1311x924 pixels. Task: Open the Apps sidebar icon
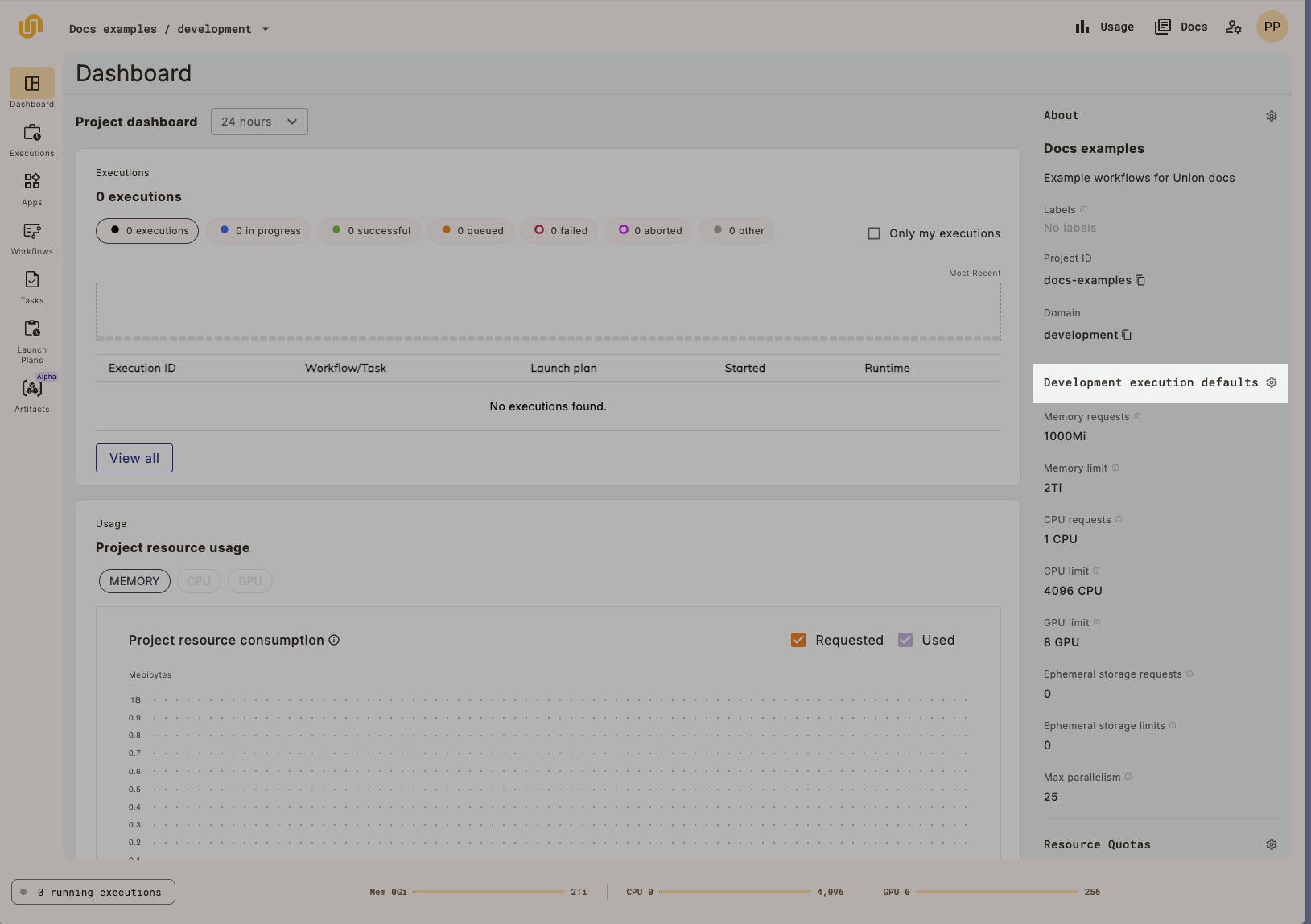click(32, 188)
